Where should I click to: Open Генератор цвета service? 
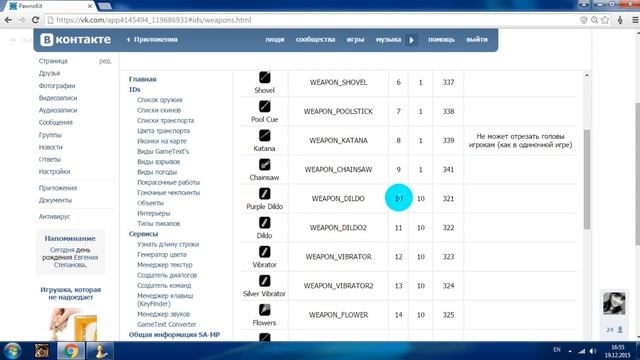click(162, 254)
